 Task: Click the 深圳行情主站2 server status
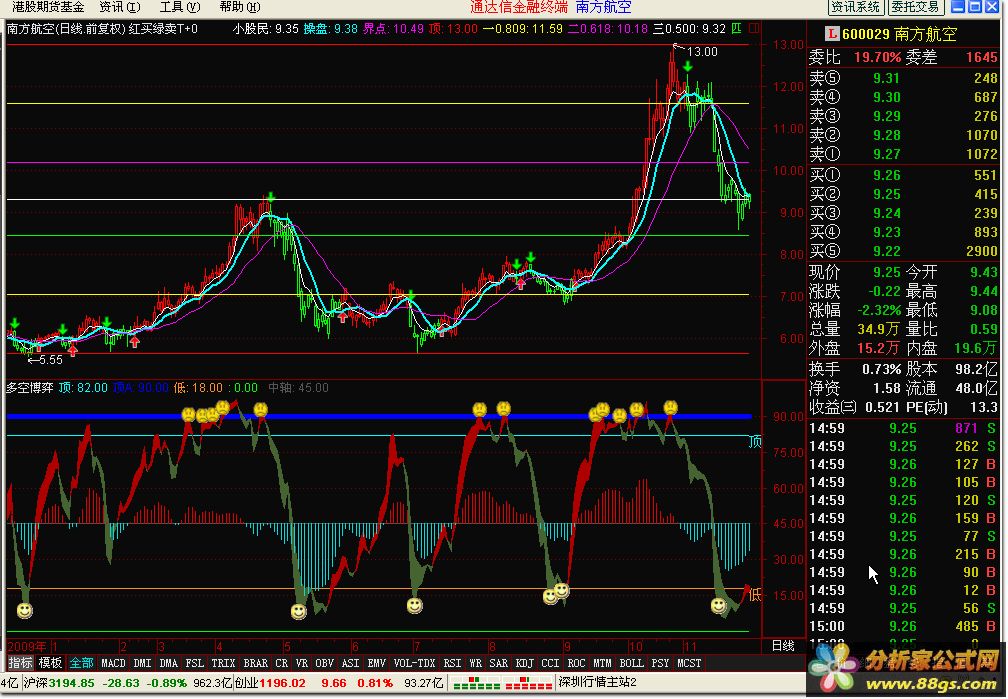(x=598, y=682)
